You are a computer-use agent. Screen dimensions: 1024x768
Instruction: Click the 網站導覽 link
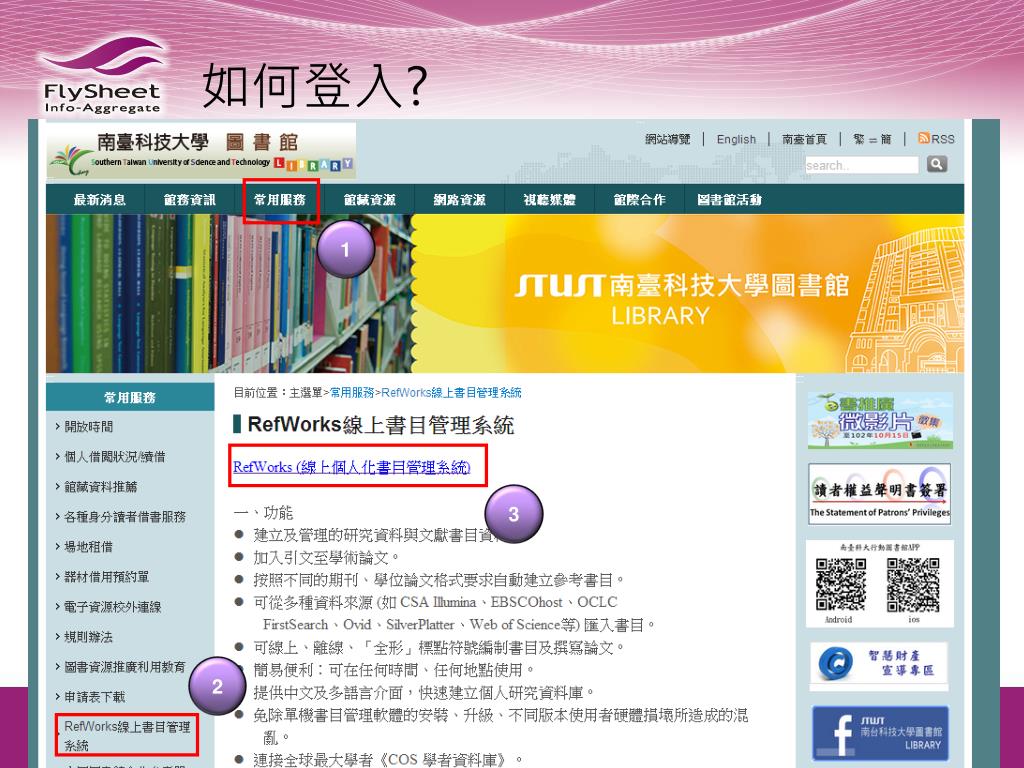tap(667, 139)
